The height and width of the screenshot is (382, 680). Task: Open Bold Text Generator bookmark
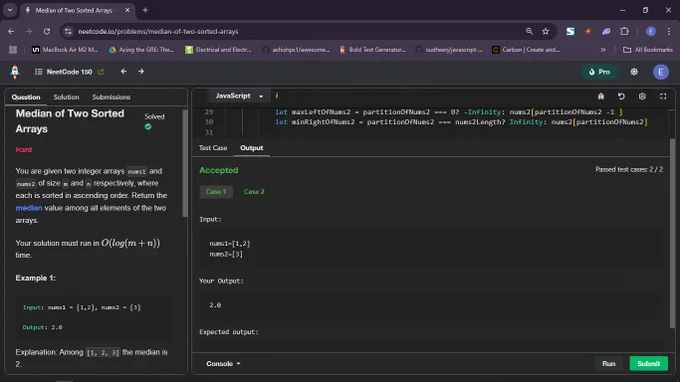pyautogui.click(x=373, y=50)
